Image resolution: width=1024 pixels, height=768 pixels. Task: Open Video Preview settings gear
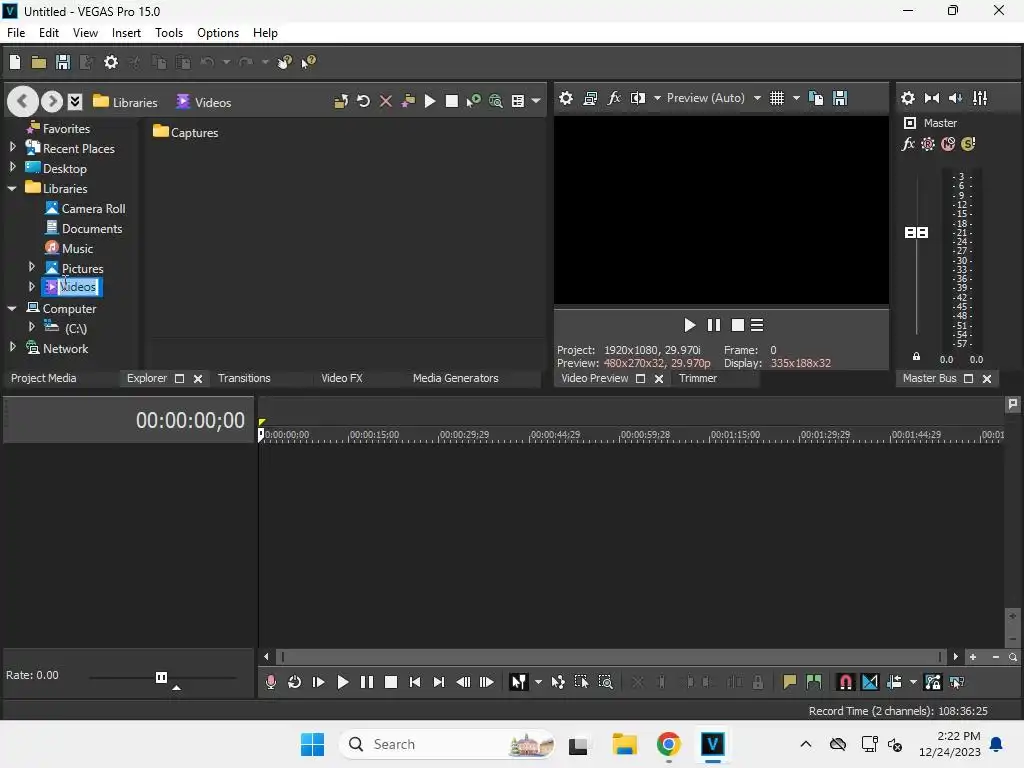[x=566, y=98]
